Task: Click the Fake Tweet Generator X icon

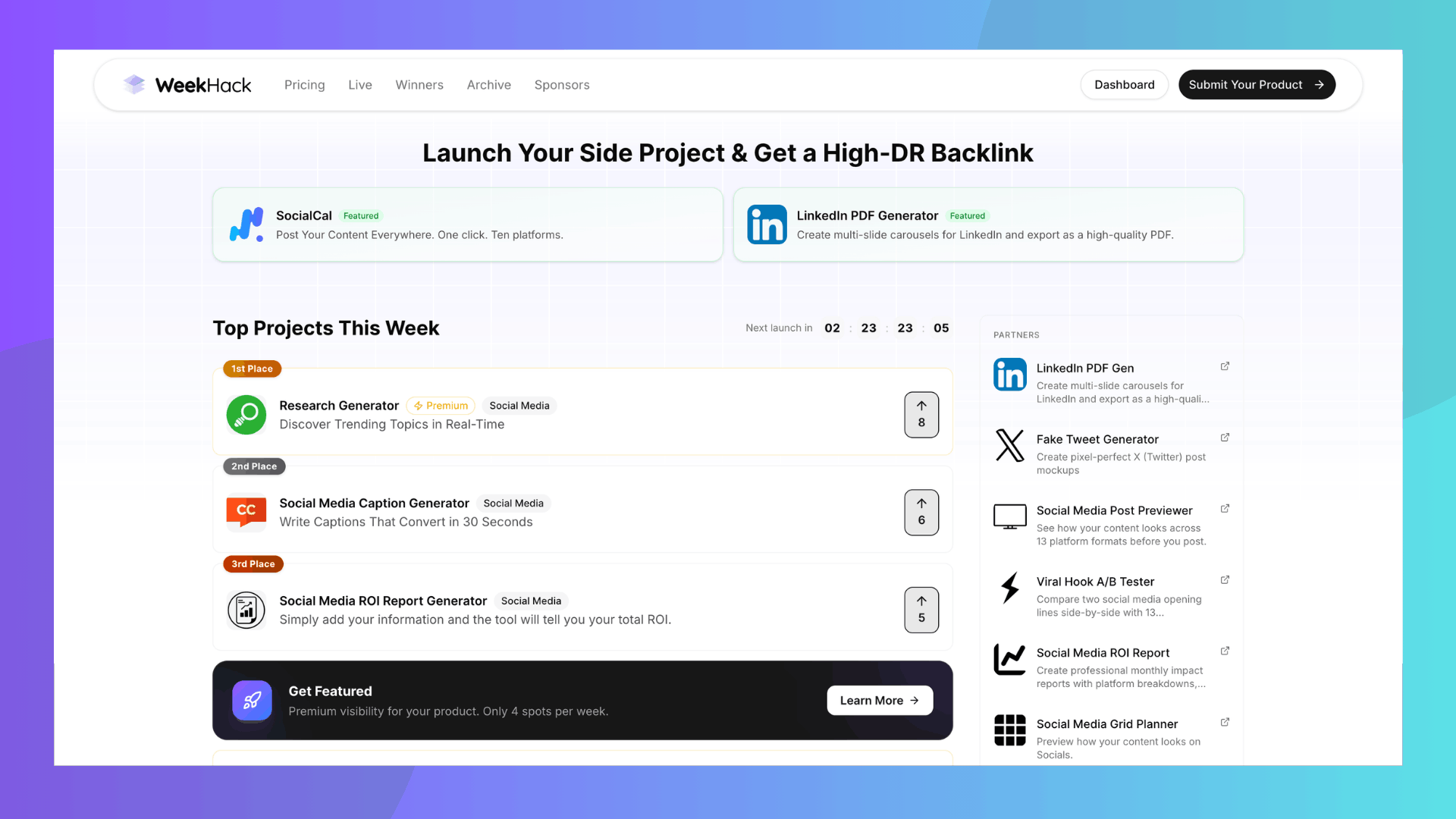Action: [x=1009, y=446]
